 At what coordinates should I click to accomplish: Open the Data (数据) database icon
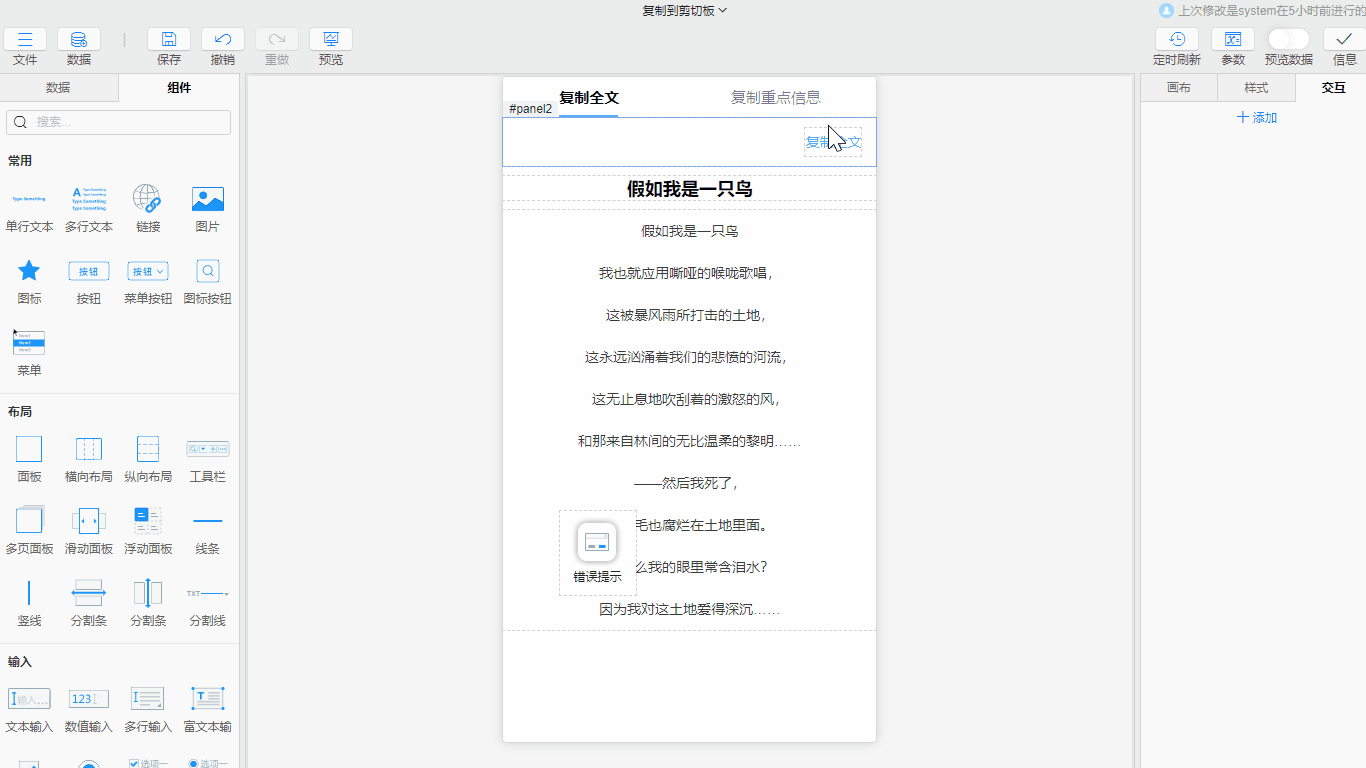(x=79, y=40)
